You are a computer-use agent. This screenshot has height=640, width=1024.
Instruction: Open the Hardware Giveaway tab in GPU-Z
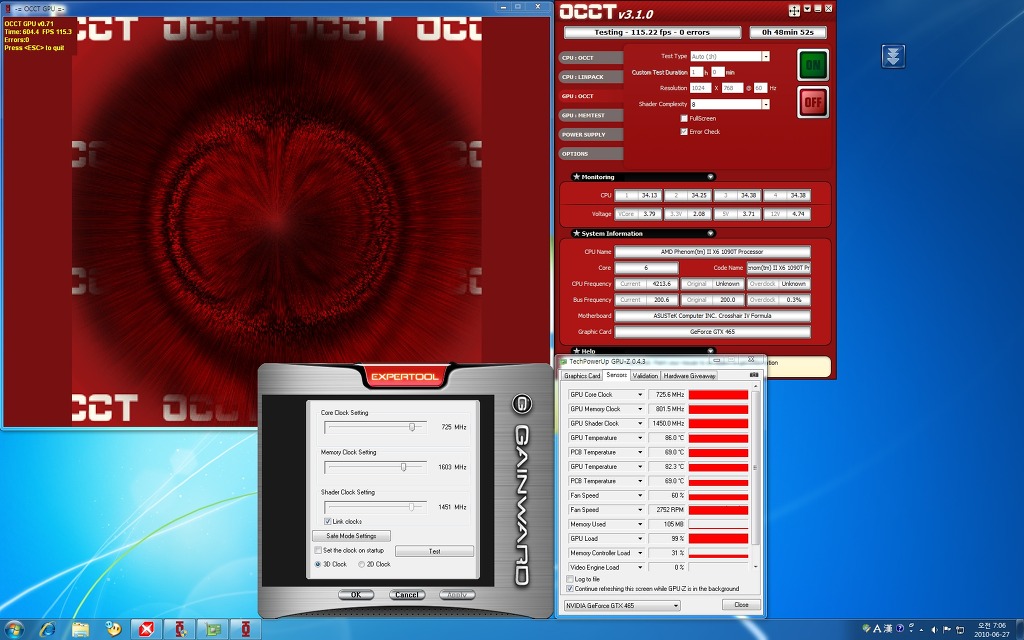coord(690,376)
